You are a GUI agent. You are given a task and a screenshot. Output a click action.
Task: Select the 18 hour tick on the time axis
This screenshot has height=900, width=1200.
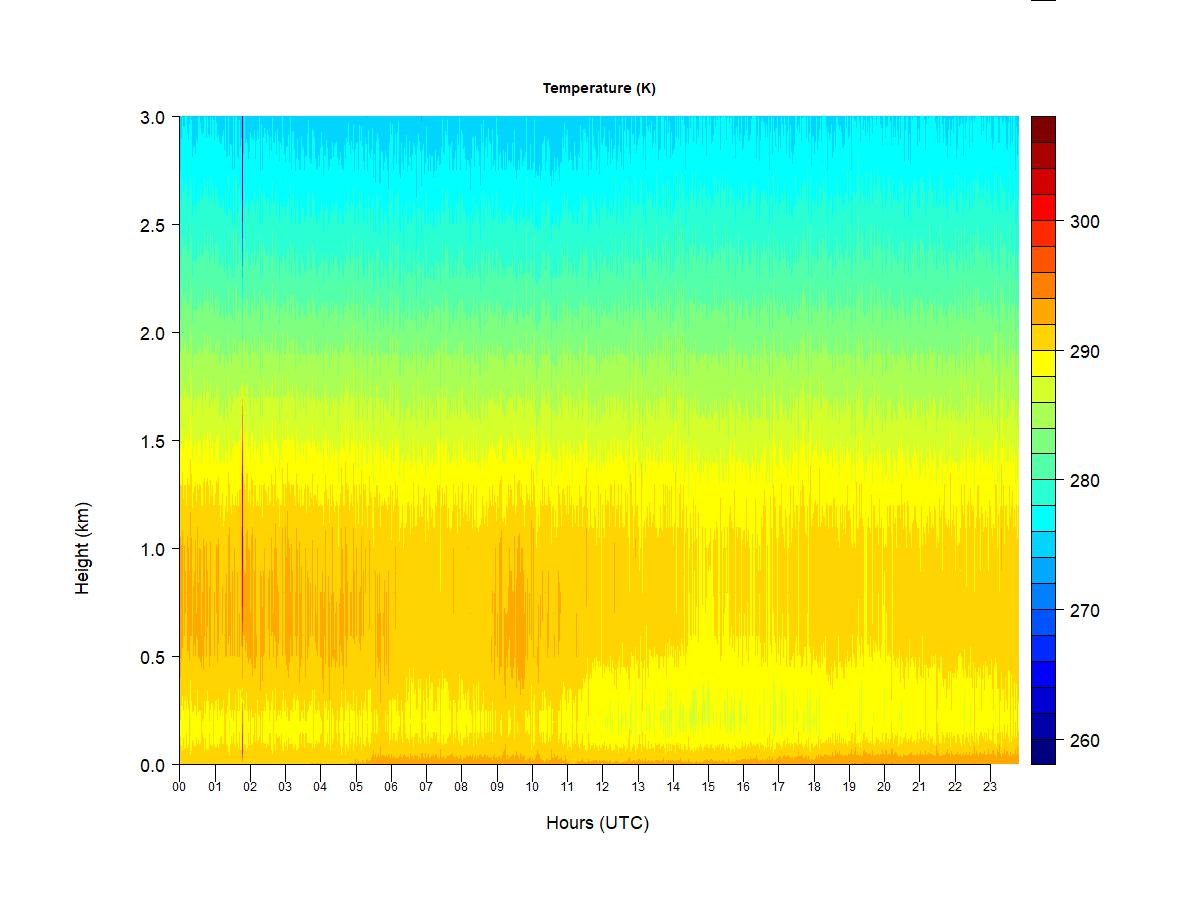point(814,787)
